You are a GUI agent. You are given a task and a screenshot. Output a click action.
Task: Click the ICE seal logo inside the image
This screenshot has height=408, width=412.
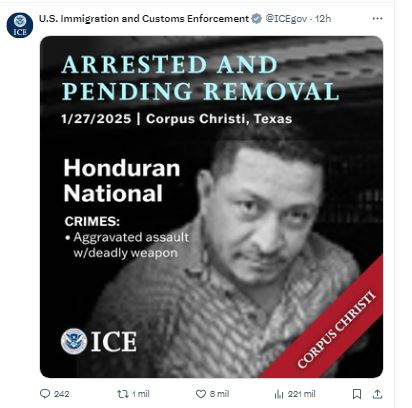point(74,341)
